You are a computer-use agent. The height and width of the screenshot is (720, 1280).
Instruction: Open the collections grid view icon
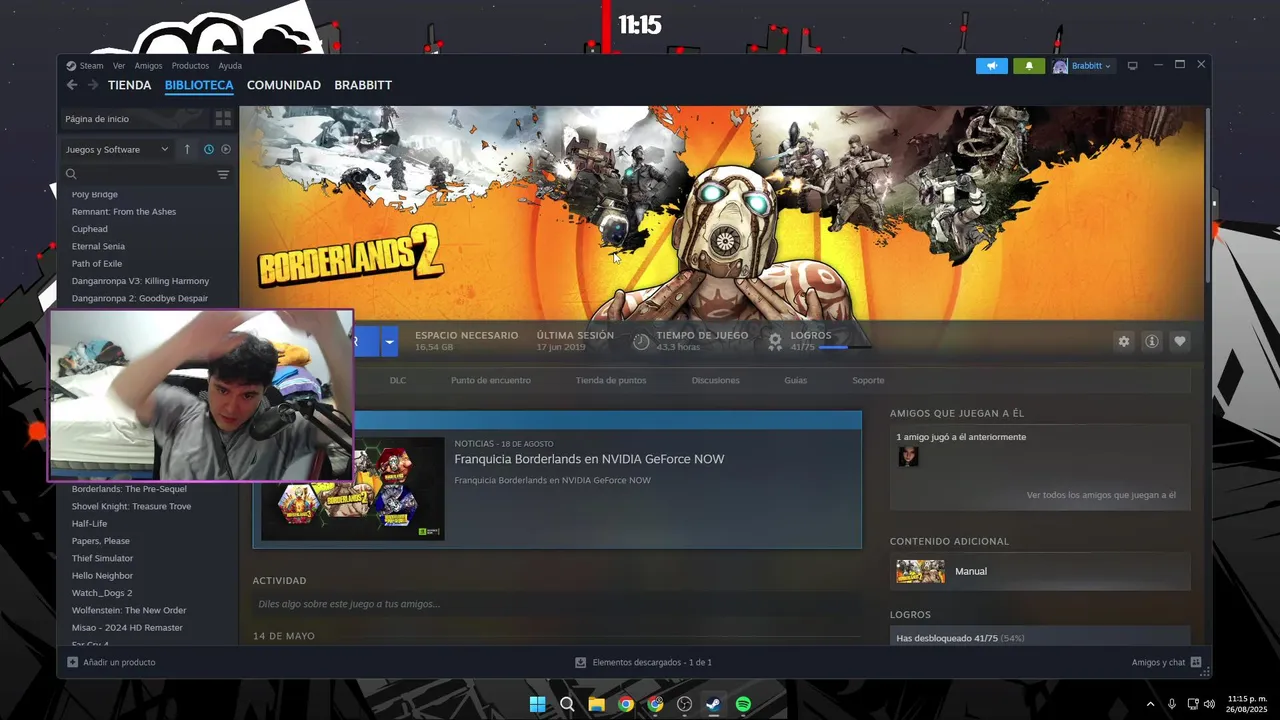click(223, 118)
